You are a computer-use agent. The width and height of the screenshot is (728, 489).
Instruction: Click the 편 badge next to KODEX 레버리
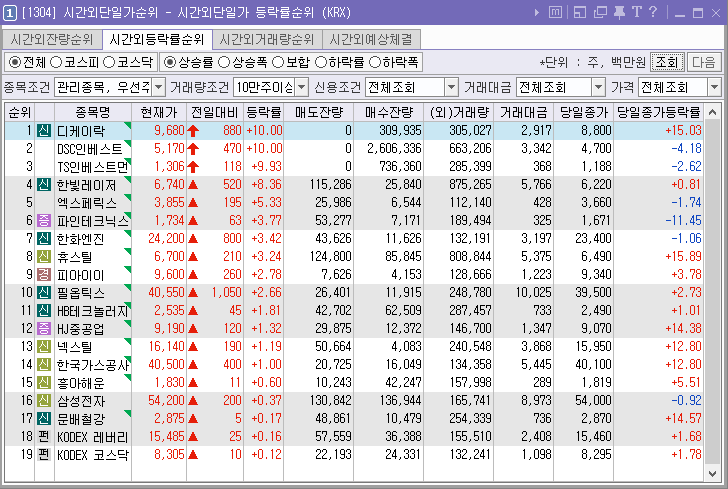coord(44,437)
